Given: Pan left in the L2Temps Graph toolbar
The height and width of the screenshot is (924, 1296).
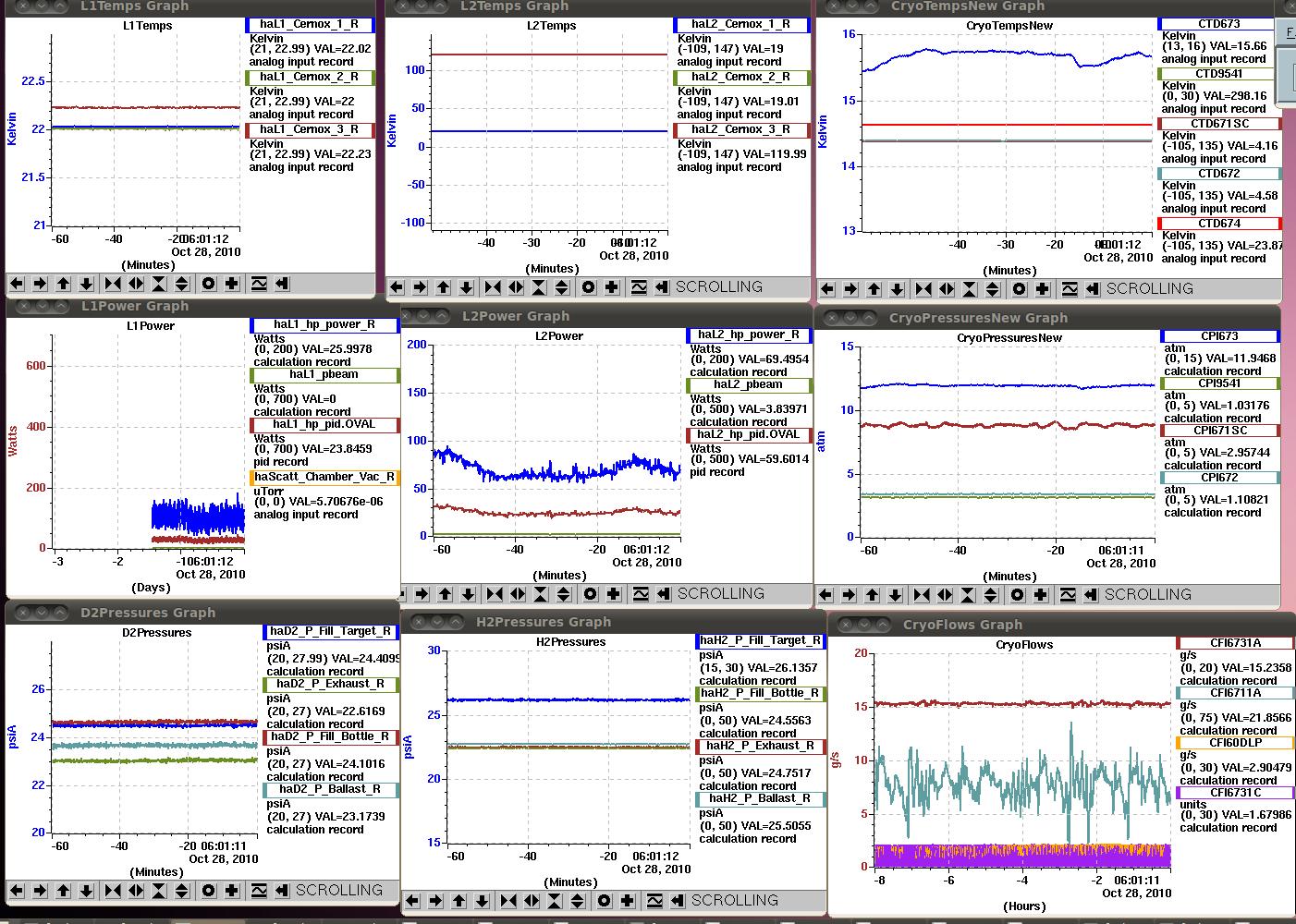Looking at the screenshot, I should tap(397, 287).
